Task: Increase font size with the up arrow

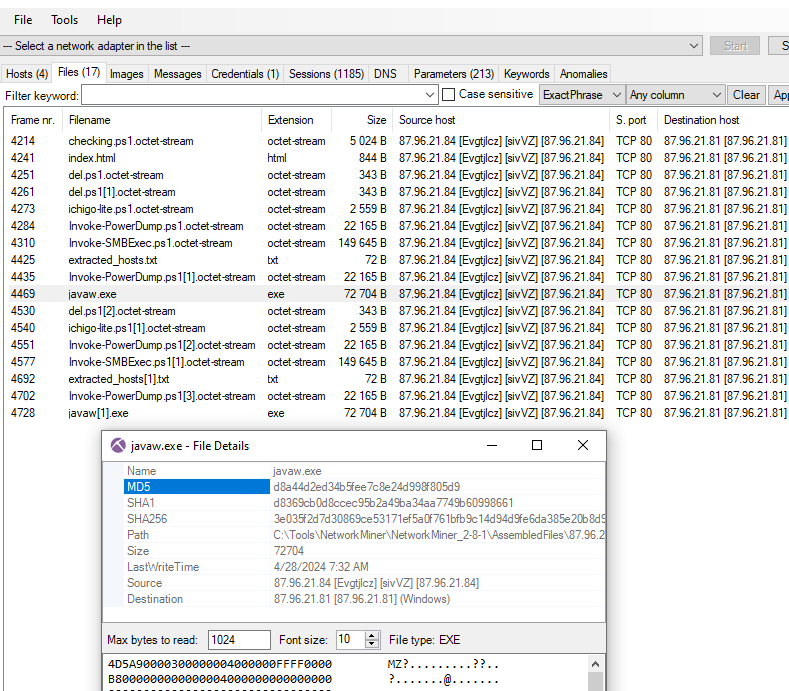Action: coord(372,635)
